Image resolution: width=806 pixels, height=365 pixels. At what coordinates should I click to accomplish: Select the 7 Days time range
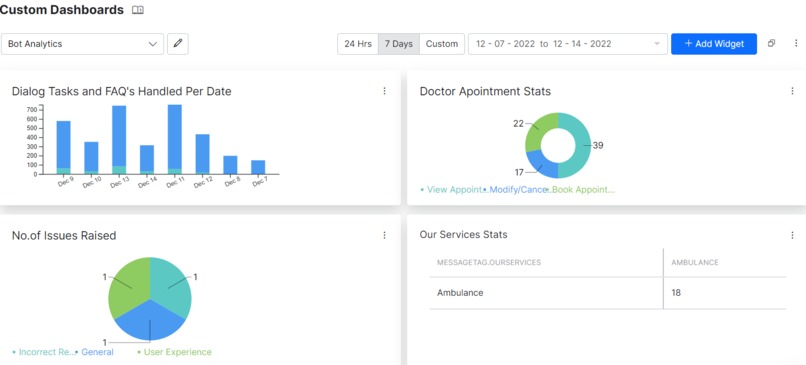399,44
